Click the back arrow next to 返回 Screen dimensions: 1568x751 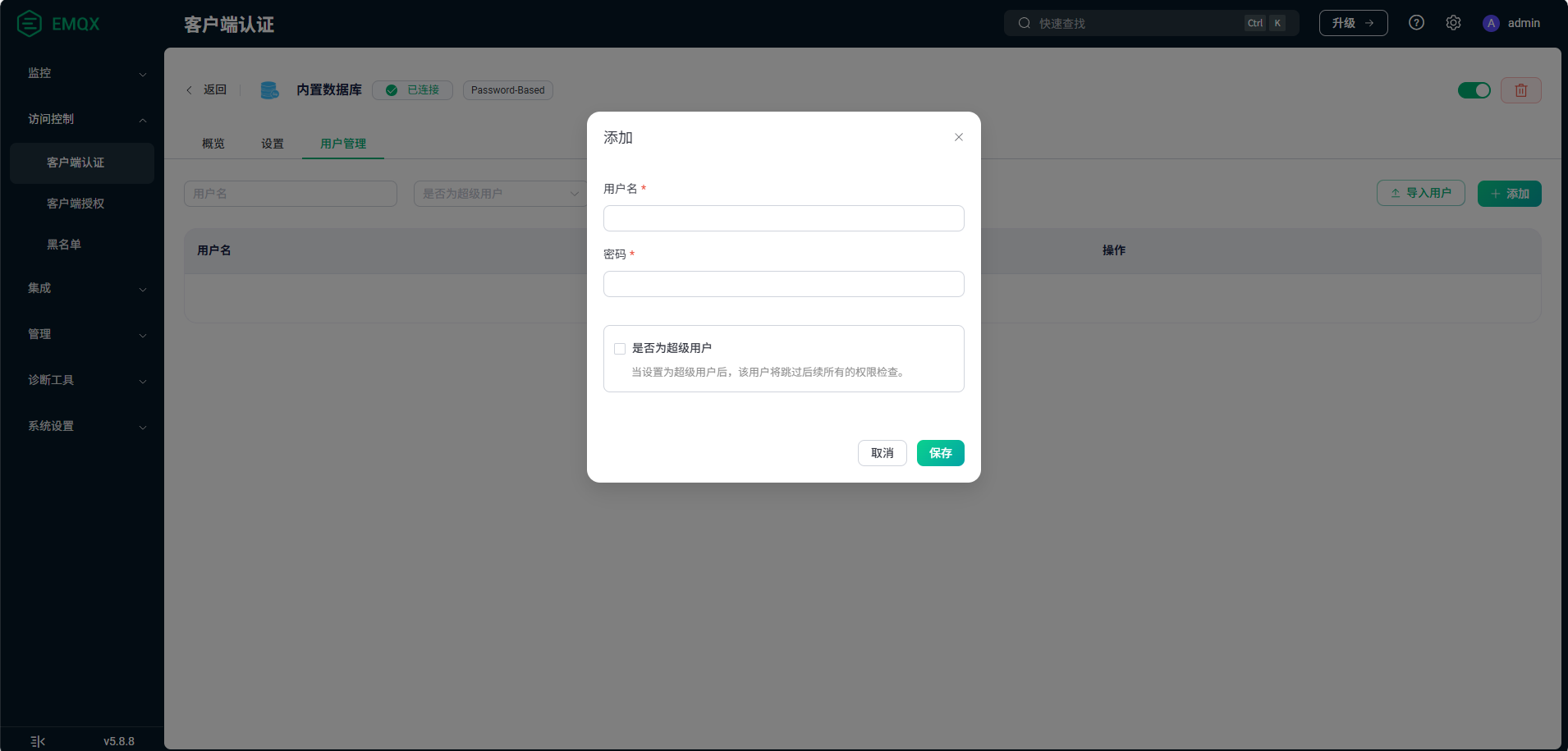point(189,90)
